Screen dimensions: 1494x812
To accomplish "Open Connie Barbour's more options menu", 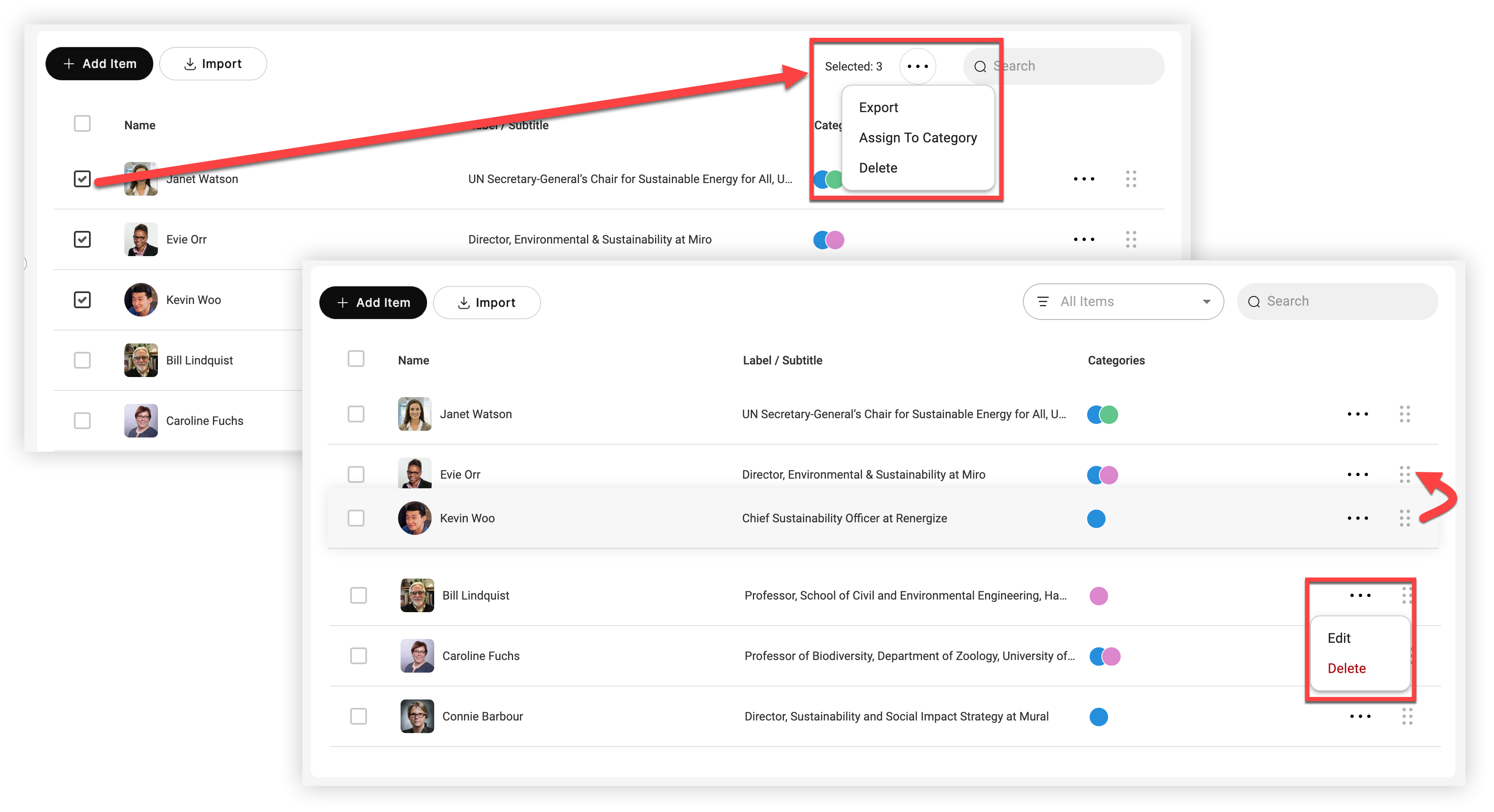I will [x=1360, y=716].
